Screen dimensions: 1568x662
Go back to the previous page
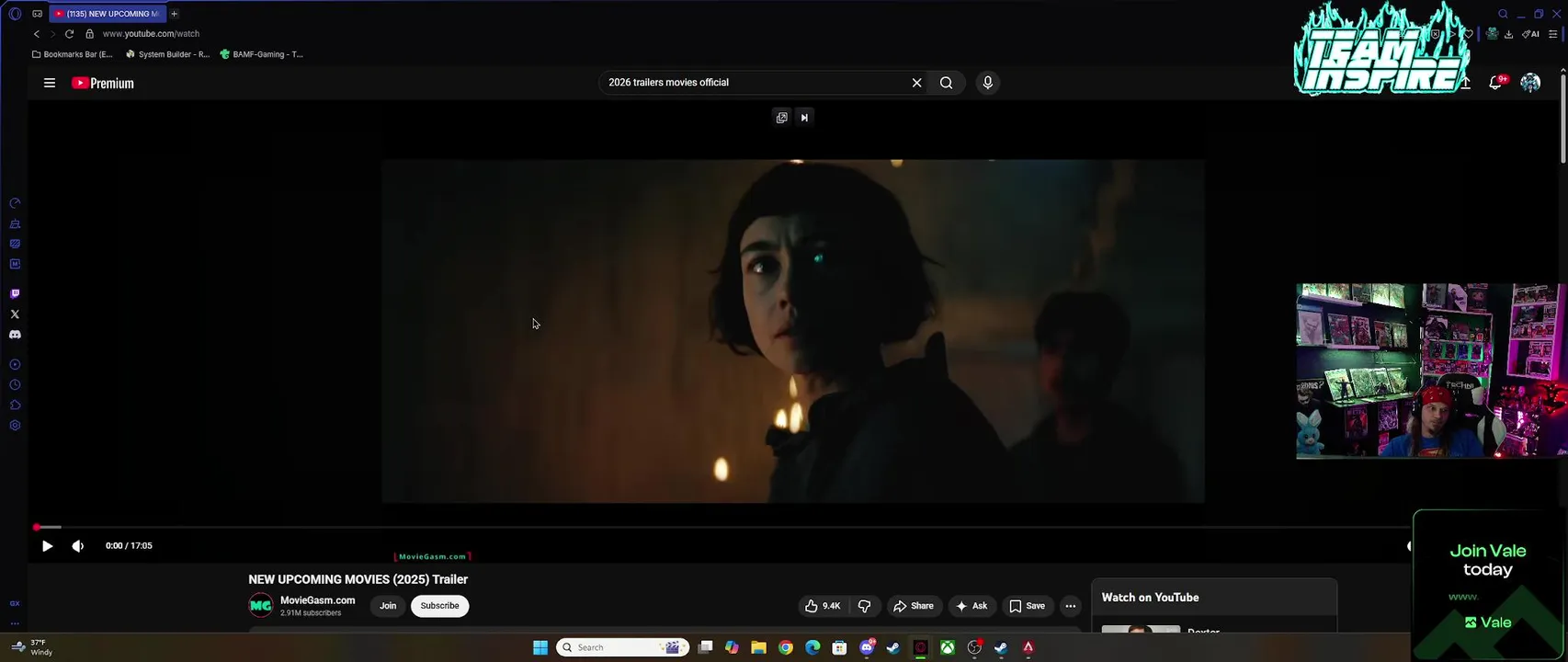tap(37, 34)
